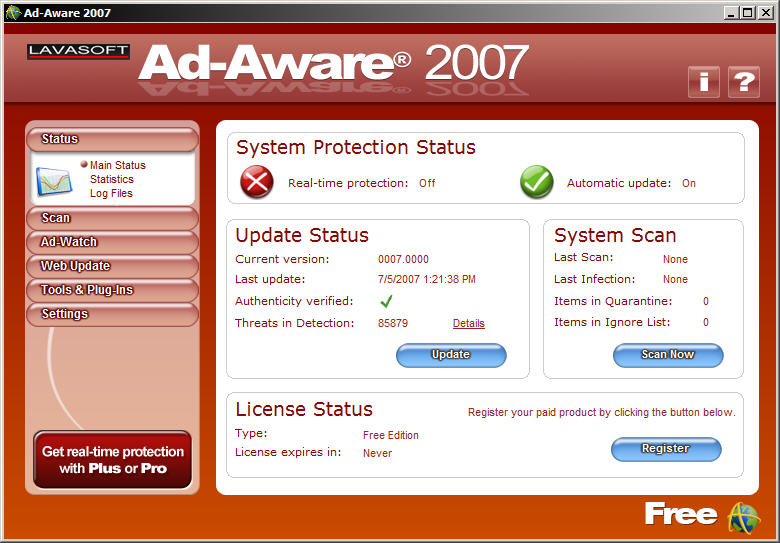Click current version value 0007.0000
The height and width of the screenshot is (543, 780).
[x=403, y=259]
